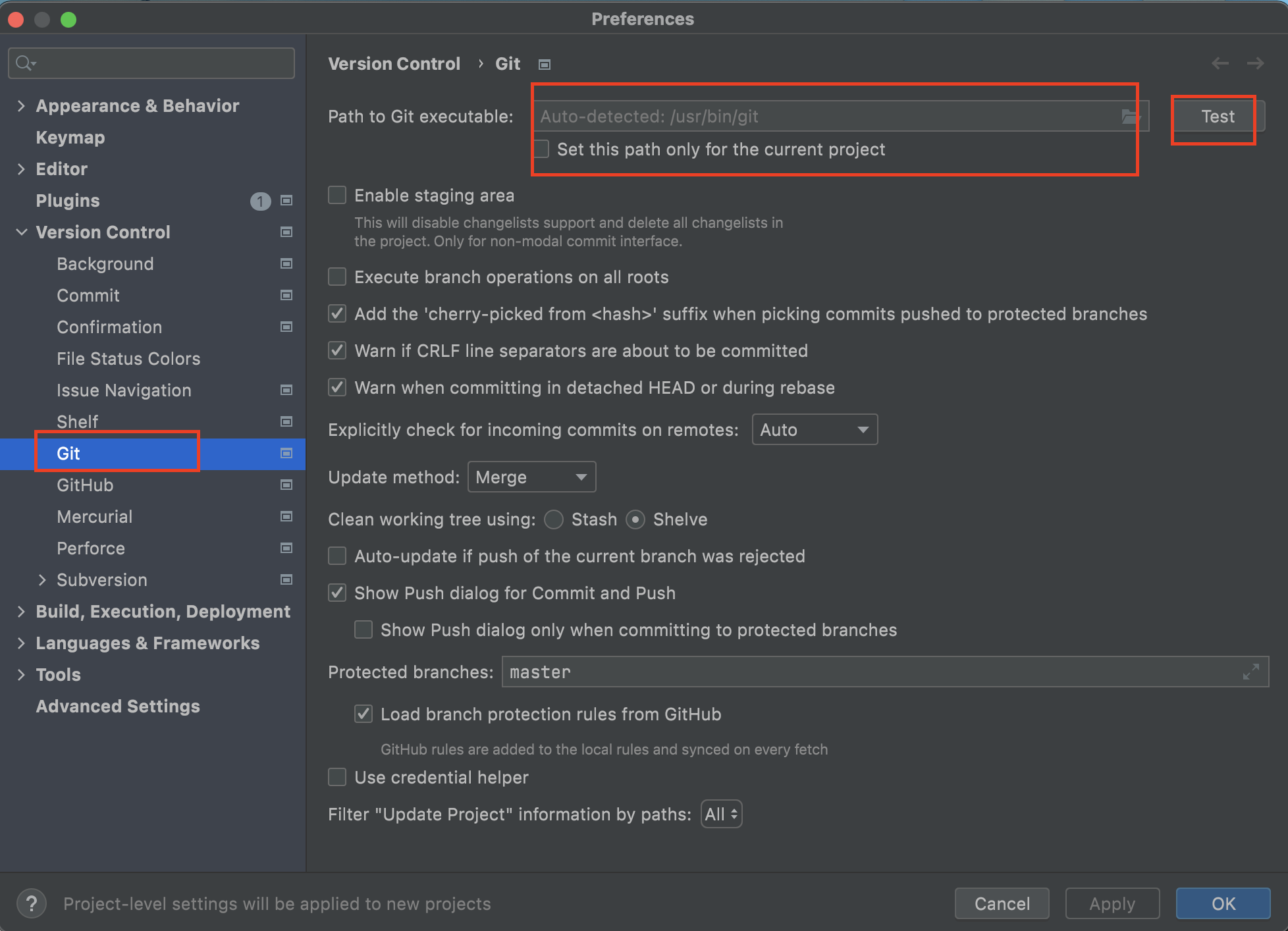Expand the Subversion tree node
Screen dimensions: 1288x931
point(43,579)
